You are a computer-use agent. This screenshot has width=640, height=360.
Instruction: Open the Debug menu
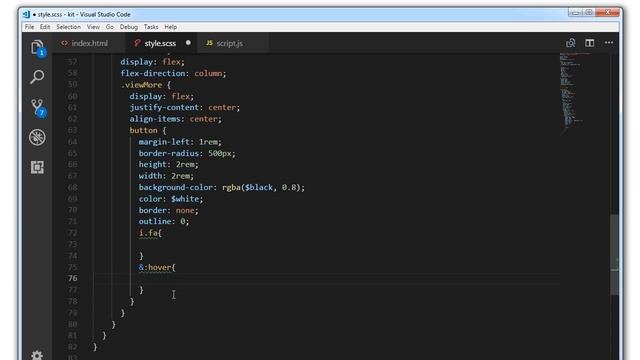click(129, 27)
